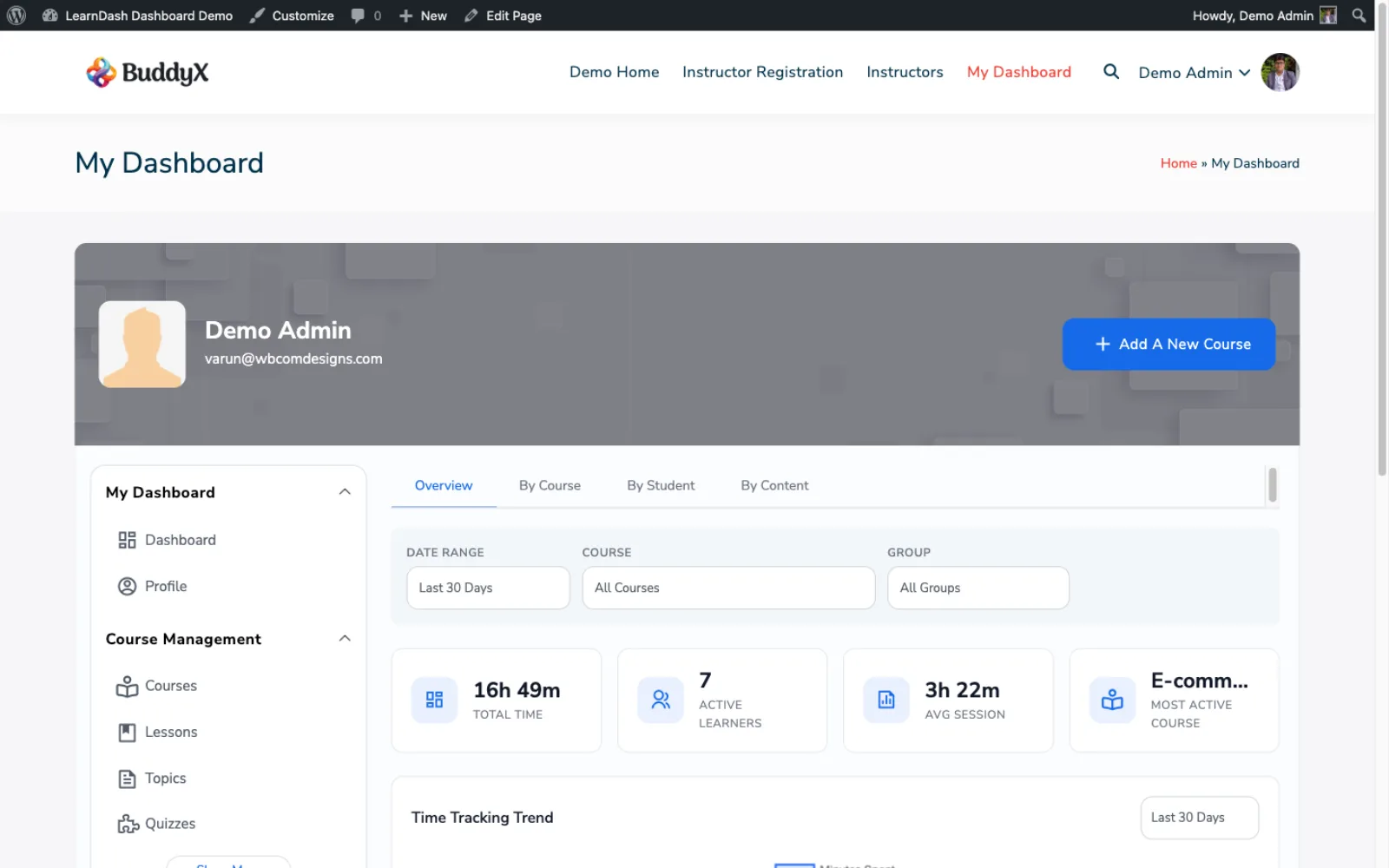This screenshot has height=868, width=1389.
Task: Click the Topics document icon
Action: coord(127,779)
